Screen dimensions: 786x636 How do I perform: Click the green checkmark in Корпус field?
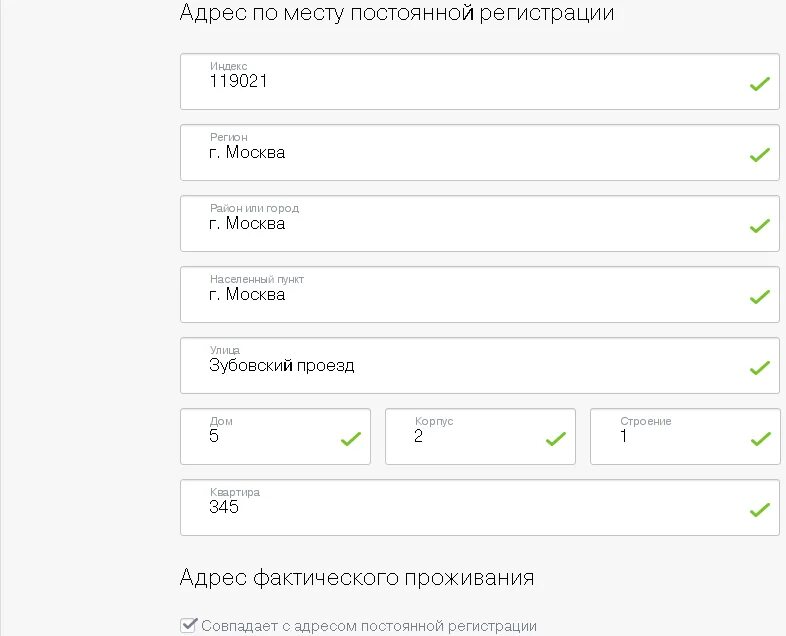pyautogui.click(x=555, y=439)
